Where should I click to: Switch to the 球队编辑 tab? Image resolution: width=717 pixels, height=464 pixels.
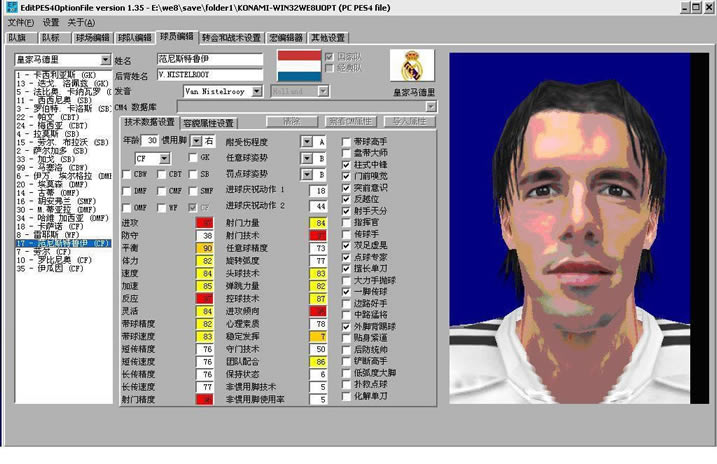(135, 38)
